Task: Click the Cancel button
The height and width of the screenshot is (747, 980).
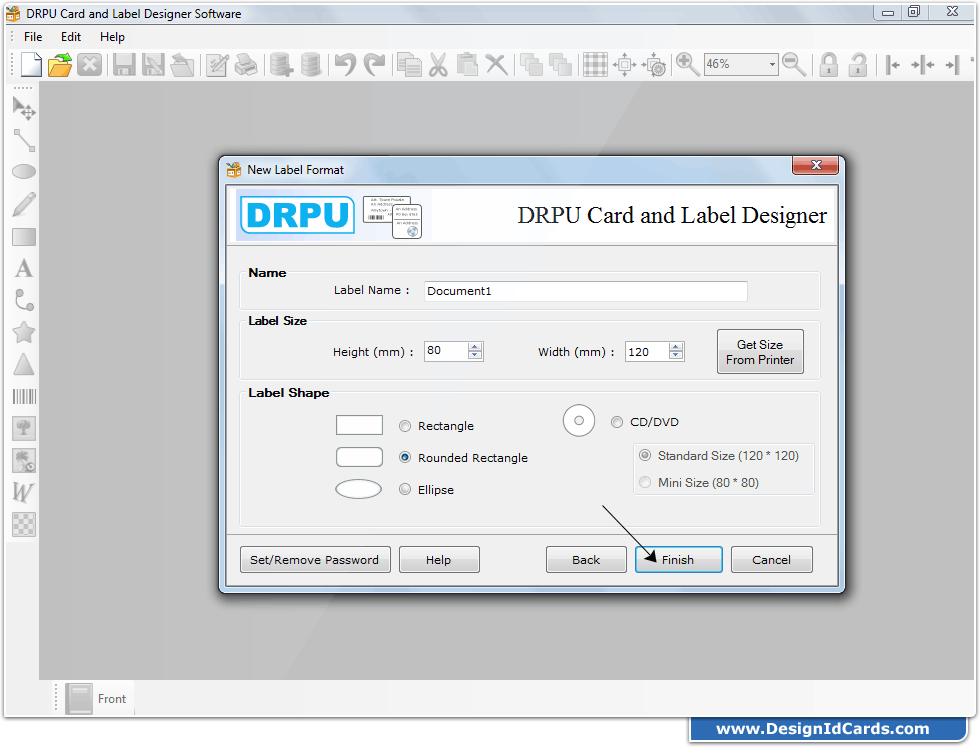Action: click(x=772, y=559)
